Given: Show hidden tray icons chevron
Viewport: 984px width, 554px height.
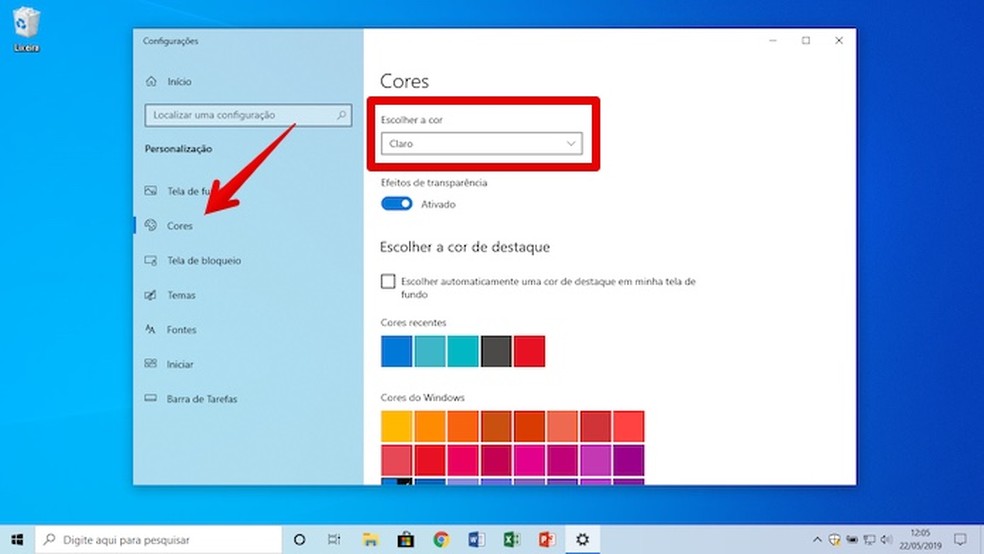Looking at the screenshot, I should (x=817, y=540).
